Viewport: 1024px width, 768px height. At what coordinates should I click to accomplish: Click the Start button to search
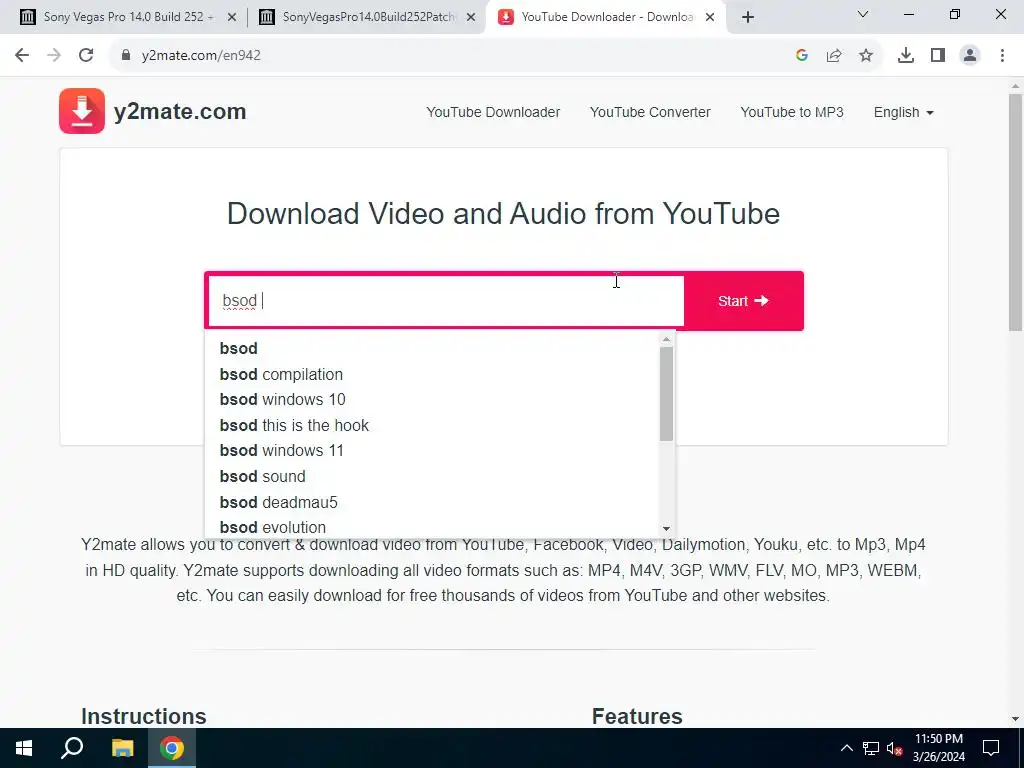pyautogui.click(x=743, y=301)
